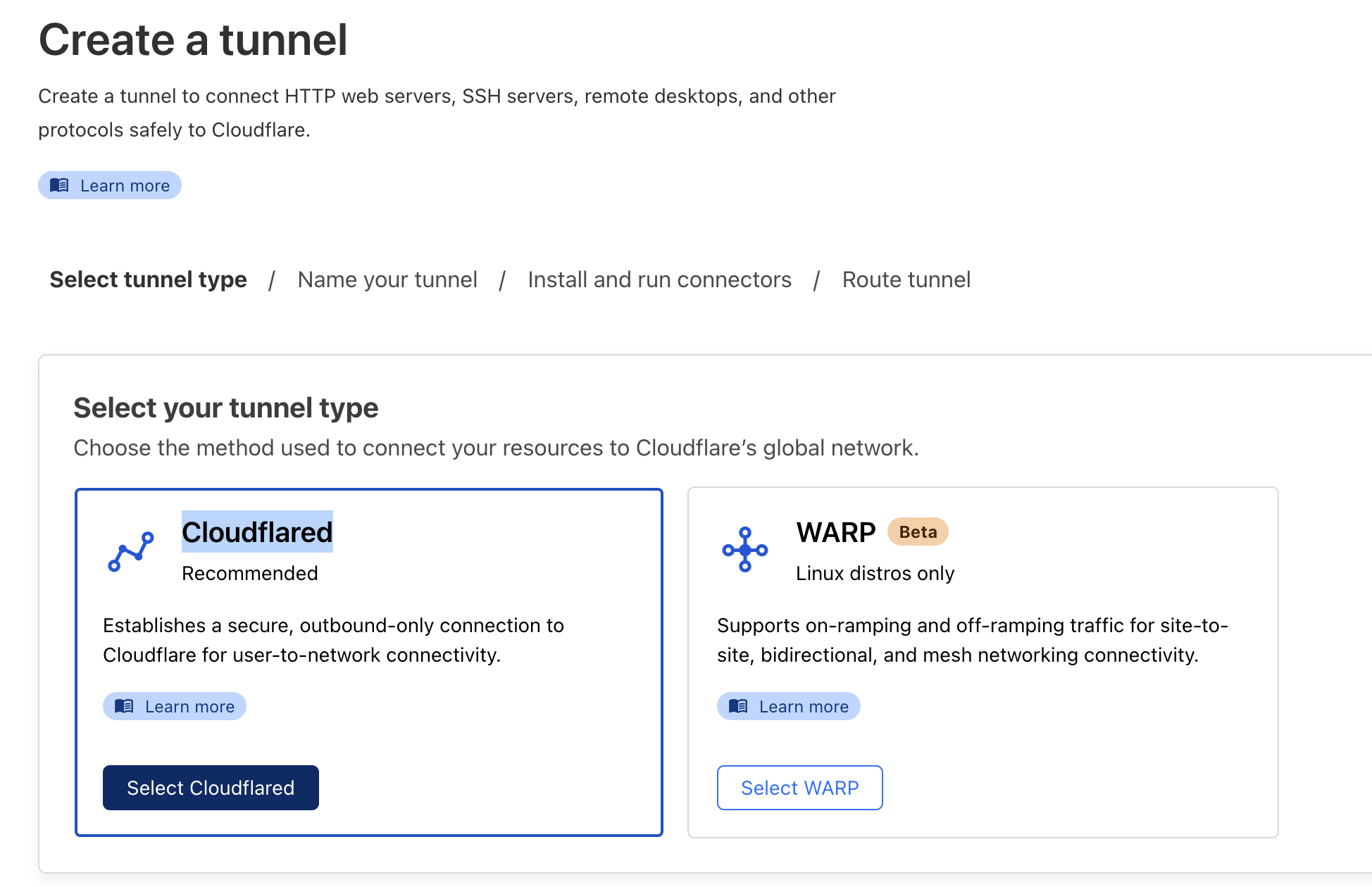Go to the Install and run connectors step

click(x=660, y=279)
